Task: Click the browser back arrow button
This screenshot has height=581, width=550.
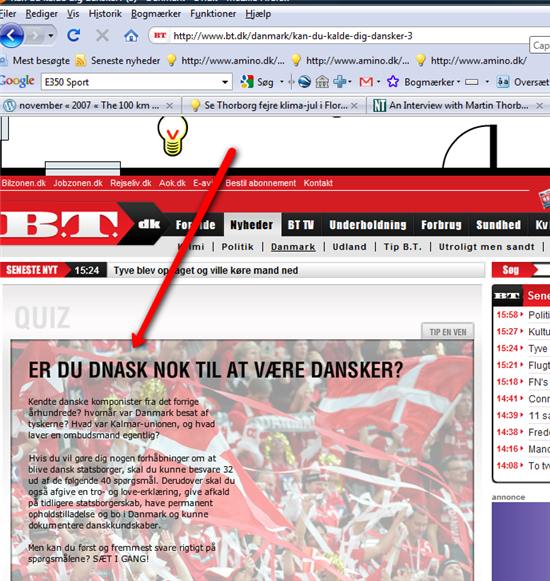Action: [11, 36]
